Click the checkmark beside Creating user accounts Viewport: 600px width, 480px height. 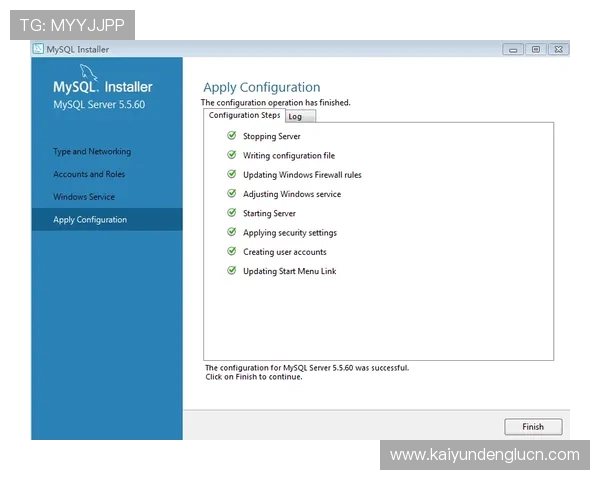tap(232, 251)
